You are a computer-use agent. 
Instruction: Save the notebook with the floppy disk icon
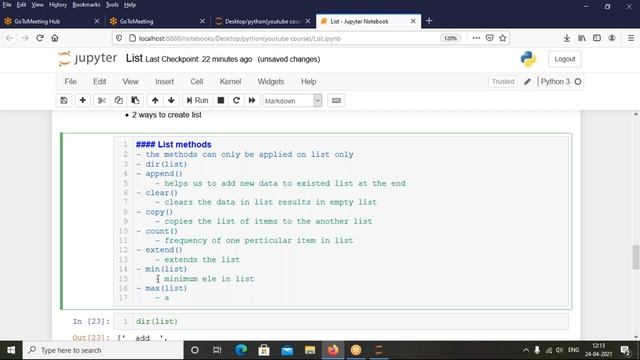(x=64, y=100)
